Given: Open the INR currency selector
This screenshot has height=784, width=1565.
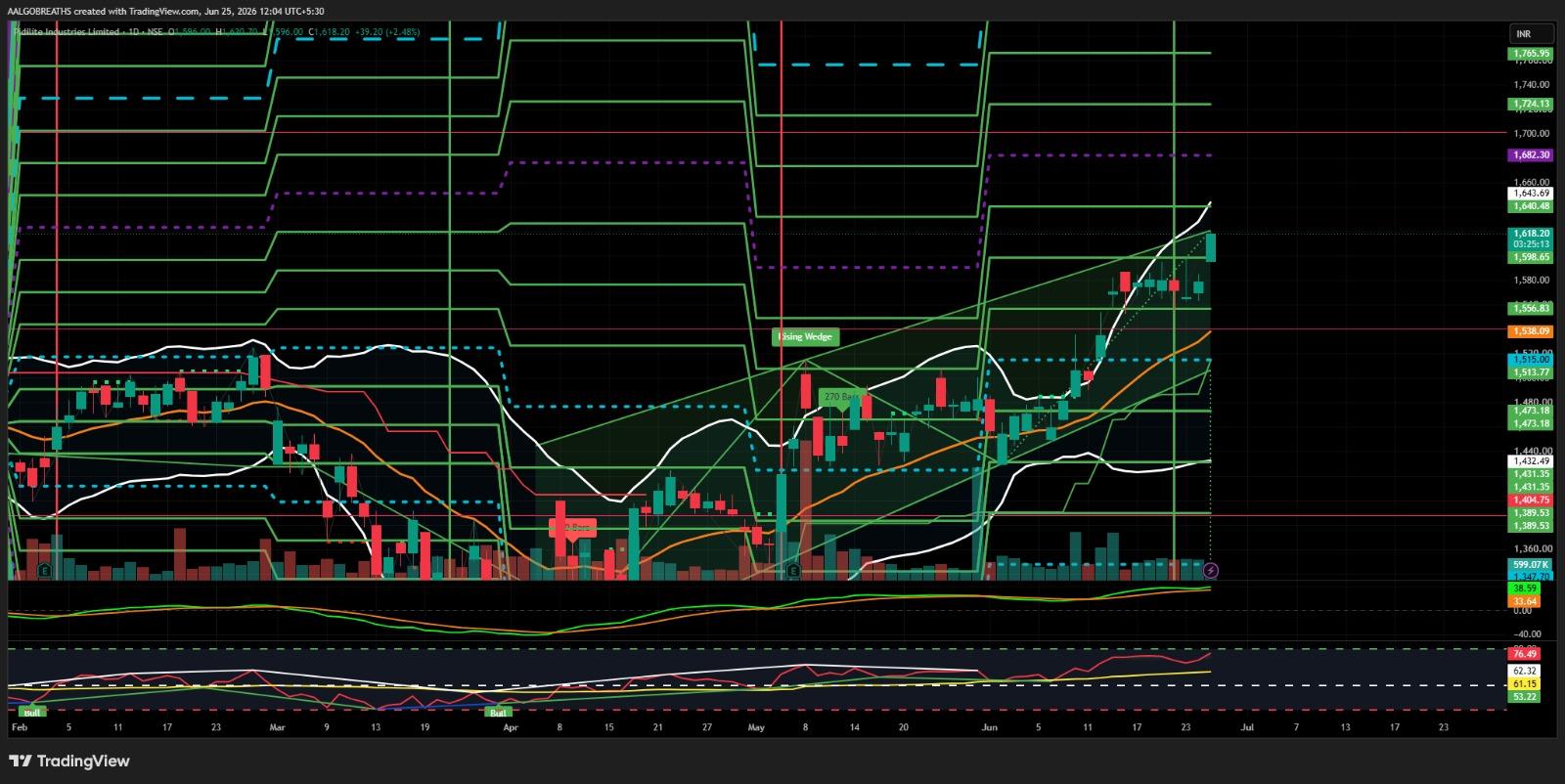Looking at the screenshot, I should (1523, 33).
